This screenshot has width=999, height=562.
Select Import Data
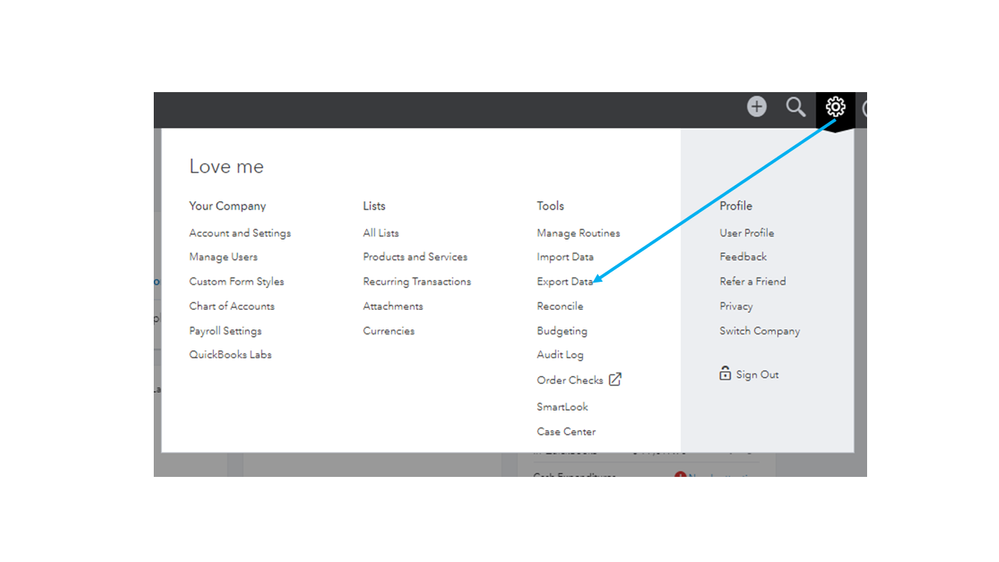click(564, 257)
